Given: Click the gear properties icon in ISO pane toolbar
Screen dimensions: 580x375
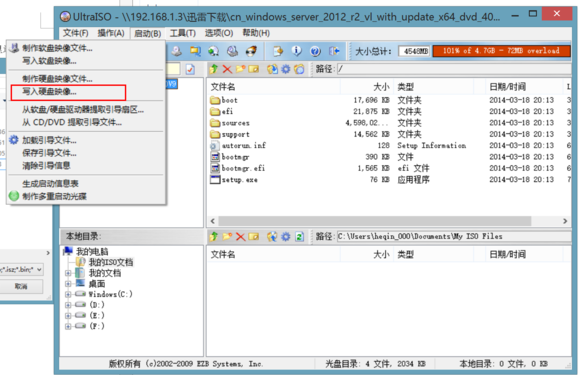Looking at the screenshot, I should click(x=286, y=69).
